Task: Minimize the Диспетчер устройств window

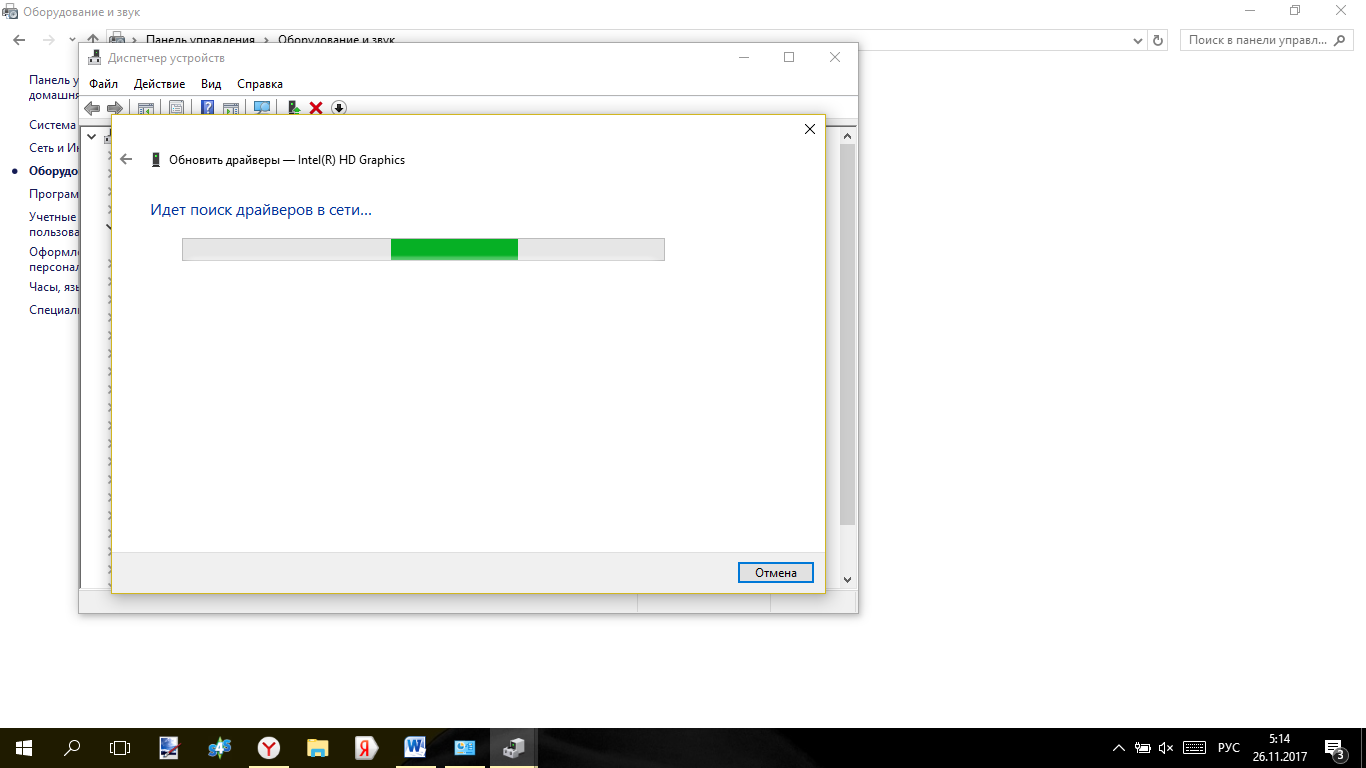Action: (x=743, y=58)
